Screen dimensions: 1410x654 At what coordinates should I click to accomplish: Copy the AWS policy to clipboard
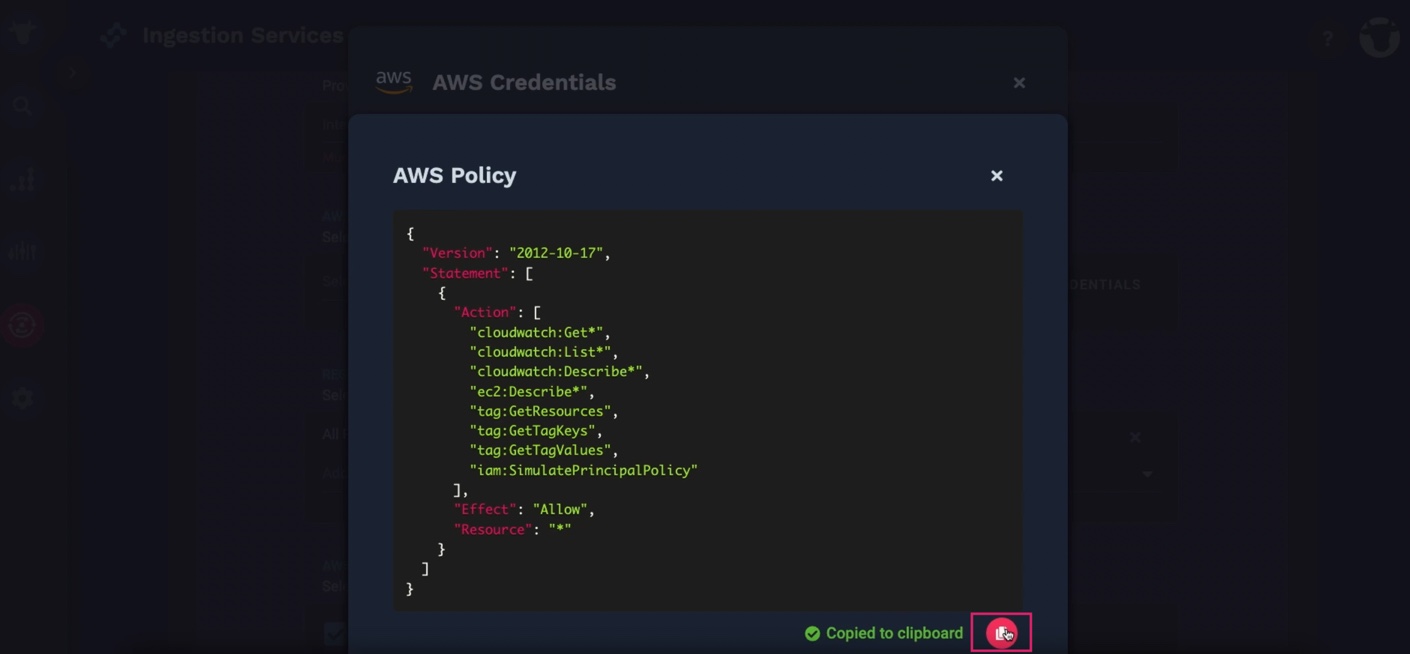pos(1001,632)
